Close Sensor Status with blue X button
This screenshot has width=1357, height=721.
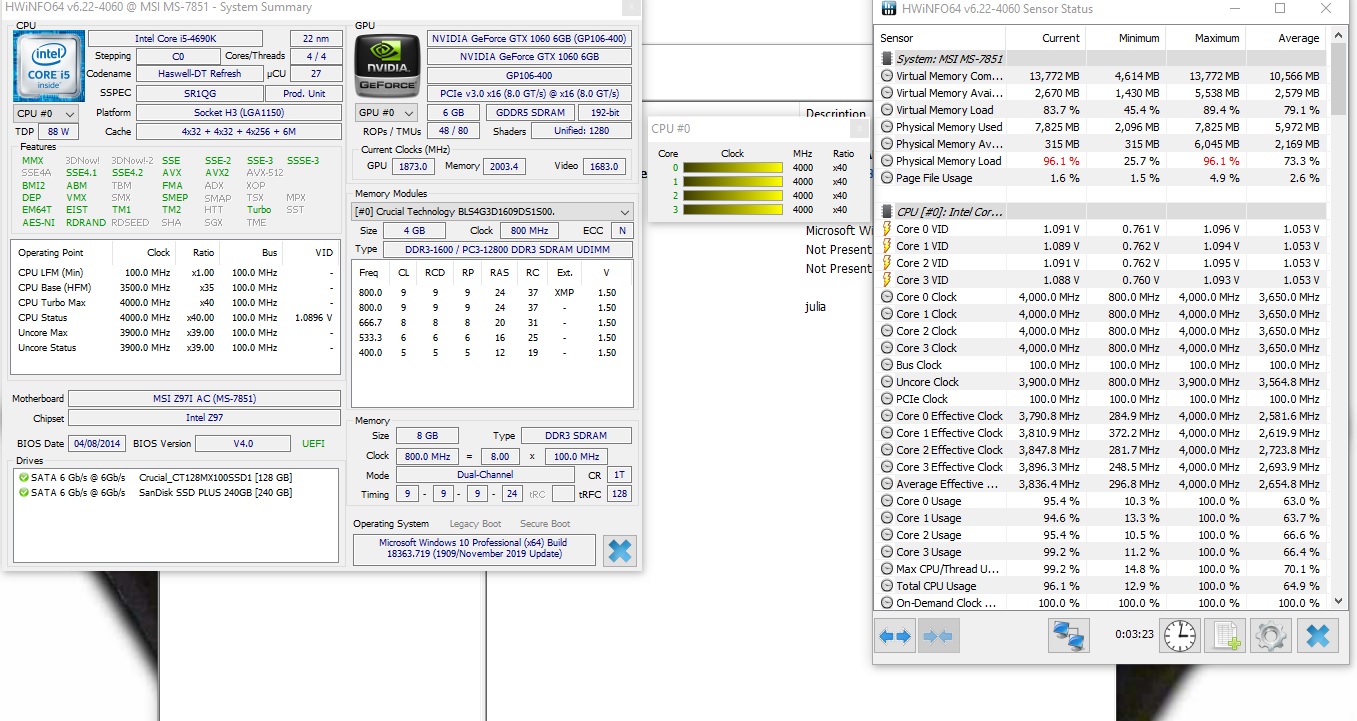coord(1317,635)
